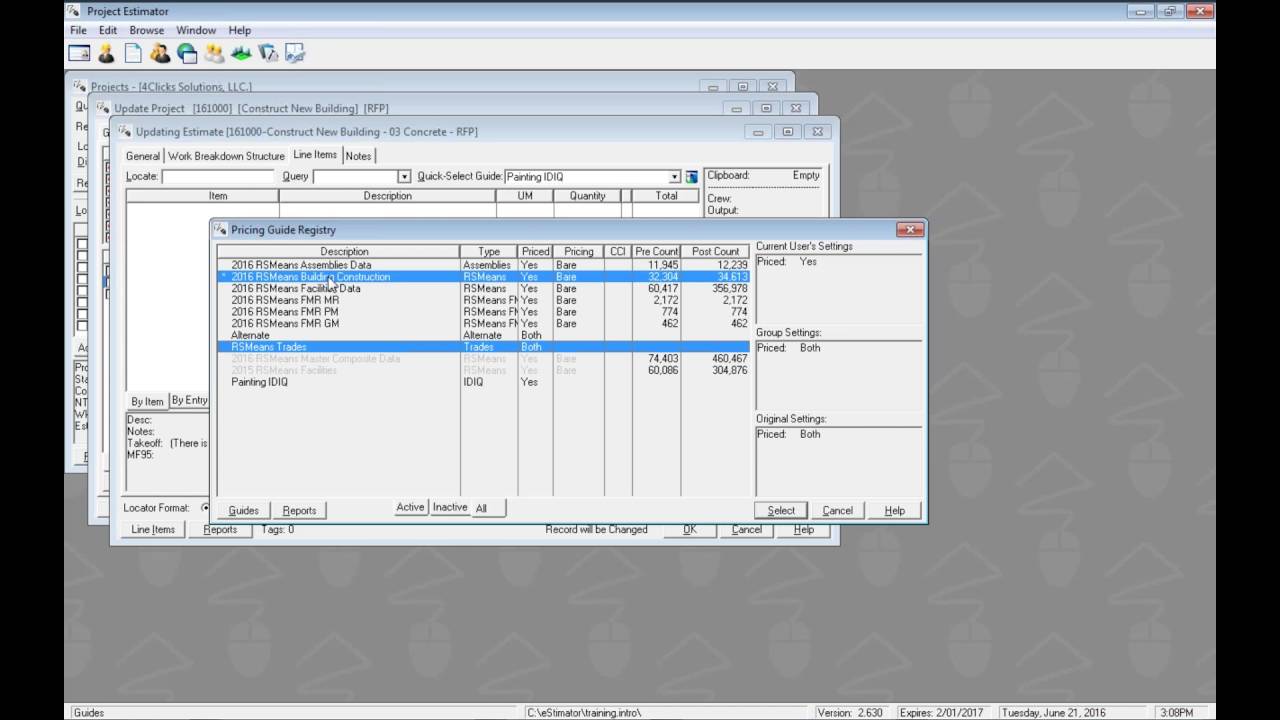Click the Projects window title icon
1280x720 pixels.
pyautogui.click(x=80, y=87)
